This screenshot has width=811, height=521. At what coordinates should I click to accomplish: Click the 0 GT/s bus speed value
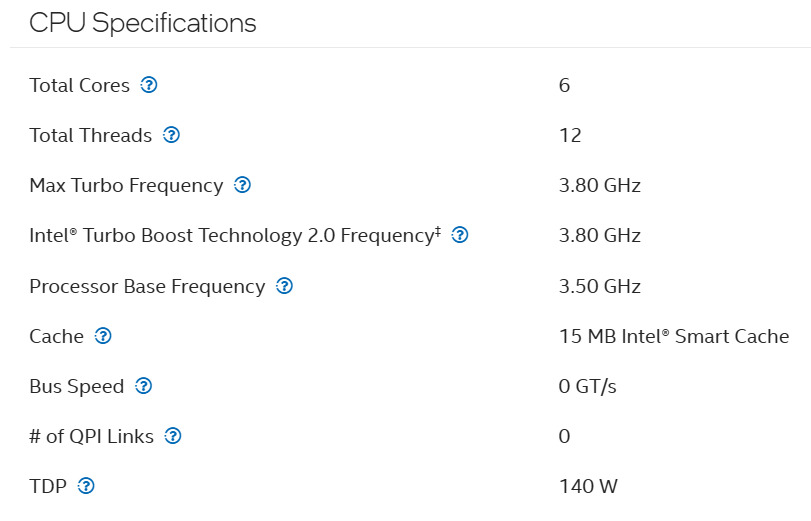588,386
